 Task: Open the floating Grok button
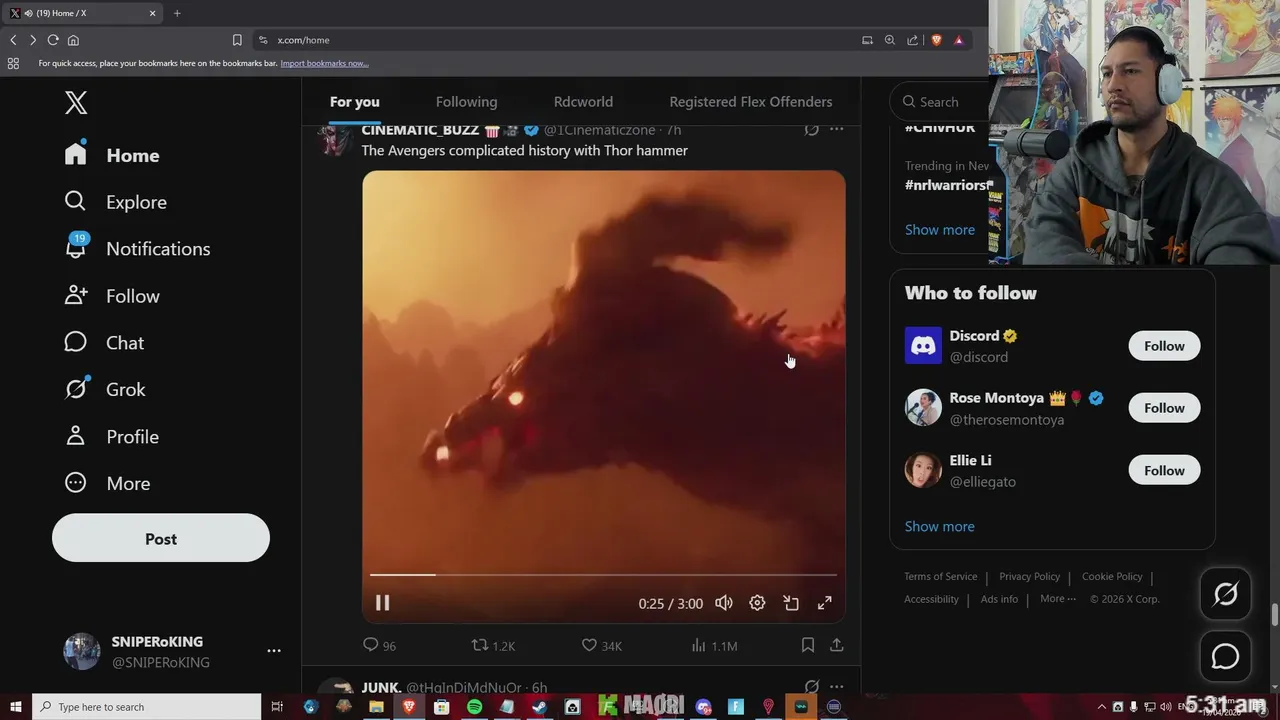point(1225,594)
